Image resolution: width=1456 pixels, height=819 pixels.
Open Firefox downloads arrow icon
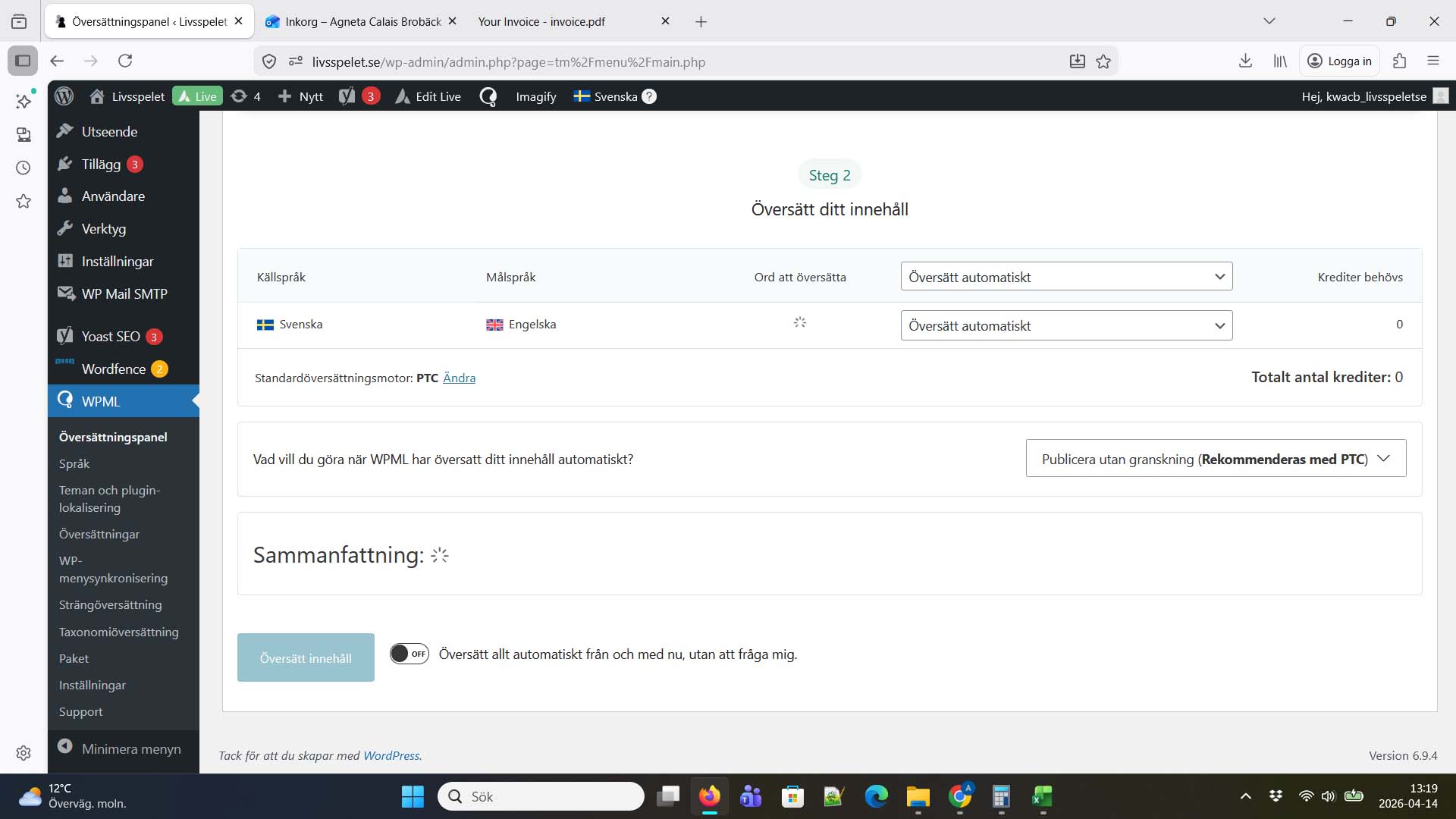[1244, 61]
